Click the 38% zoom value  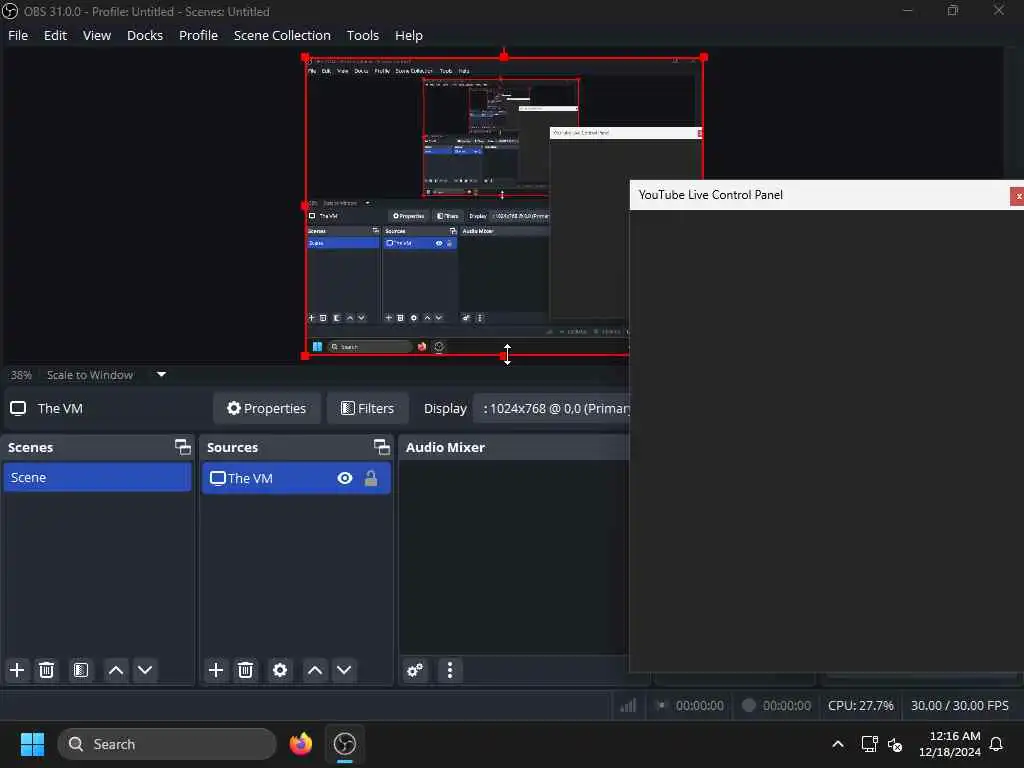click(x=21, y=375)
